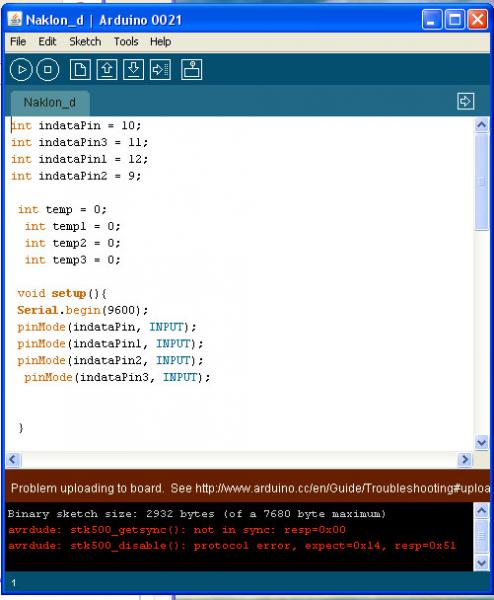Click the code editor scroll-down arrow

(481, 443)
